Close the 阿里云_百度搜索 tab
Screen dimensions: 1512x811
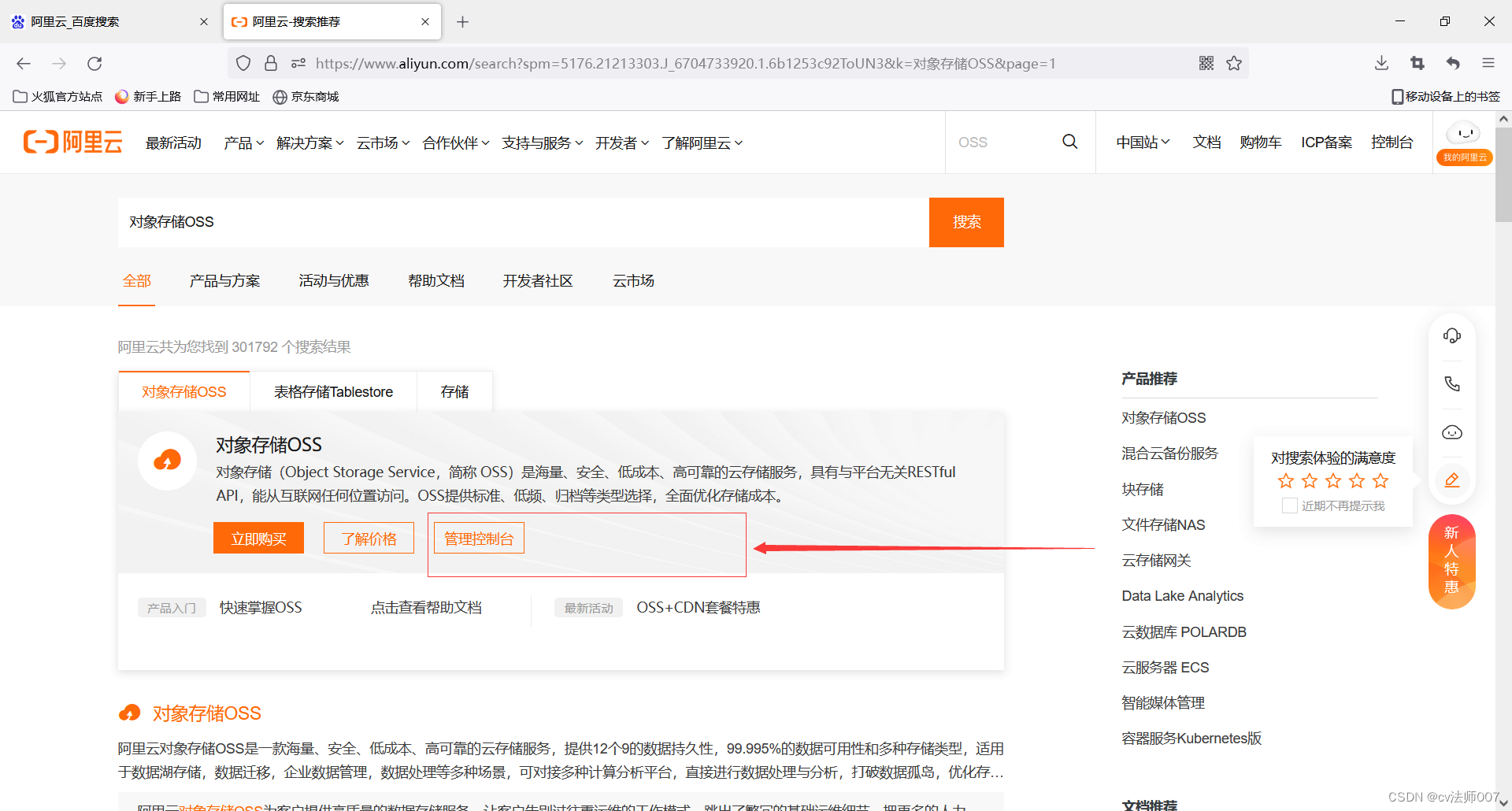coord(204,22)
